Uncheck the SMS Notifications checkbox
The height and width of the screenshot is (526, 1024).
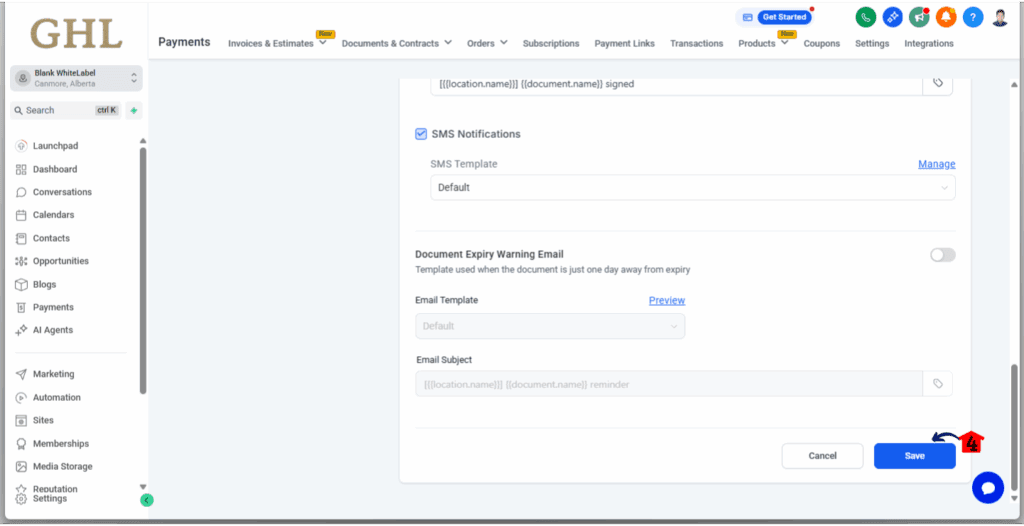(421, 134)
